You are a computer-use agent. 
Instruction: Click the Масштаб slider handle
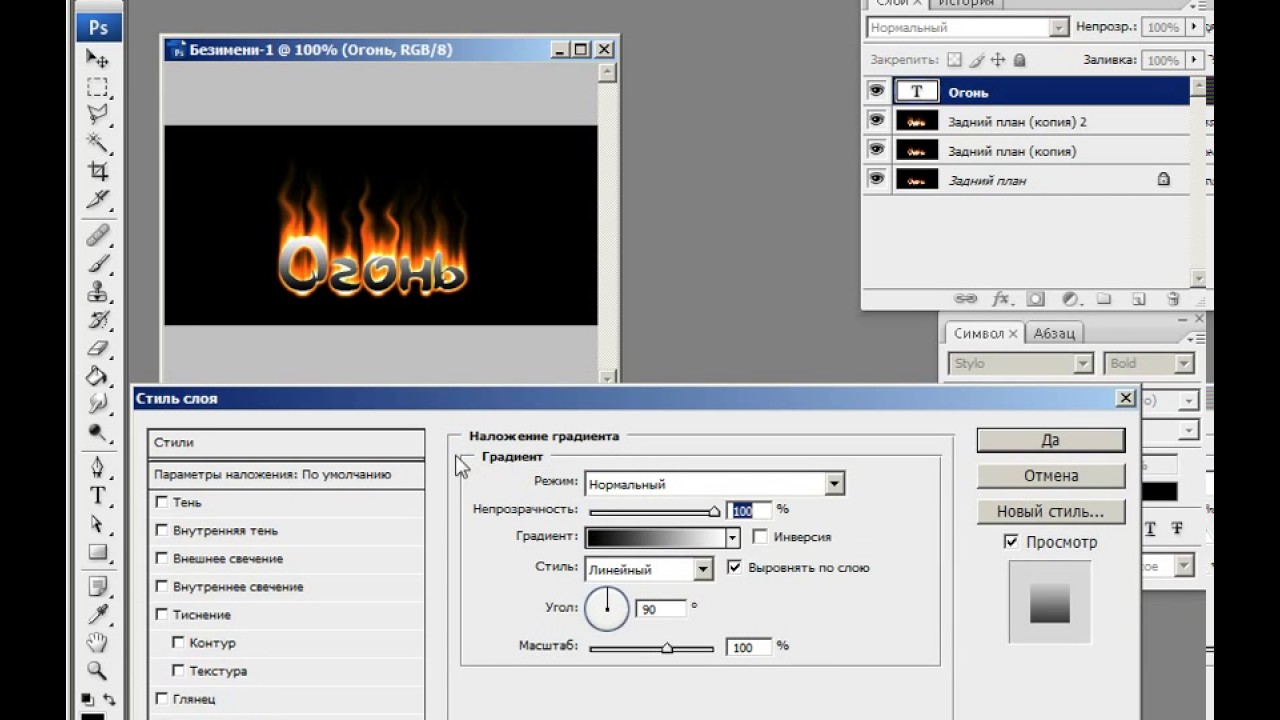point(667,648)
